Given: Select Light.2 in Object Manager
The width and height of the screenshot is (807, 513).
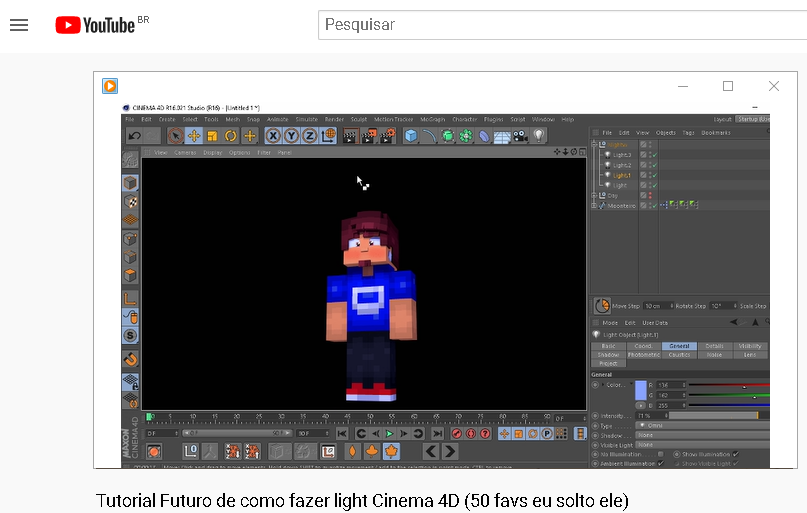Looking at the screenshot, I should click(x=622, y=165).
